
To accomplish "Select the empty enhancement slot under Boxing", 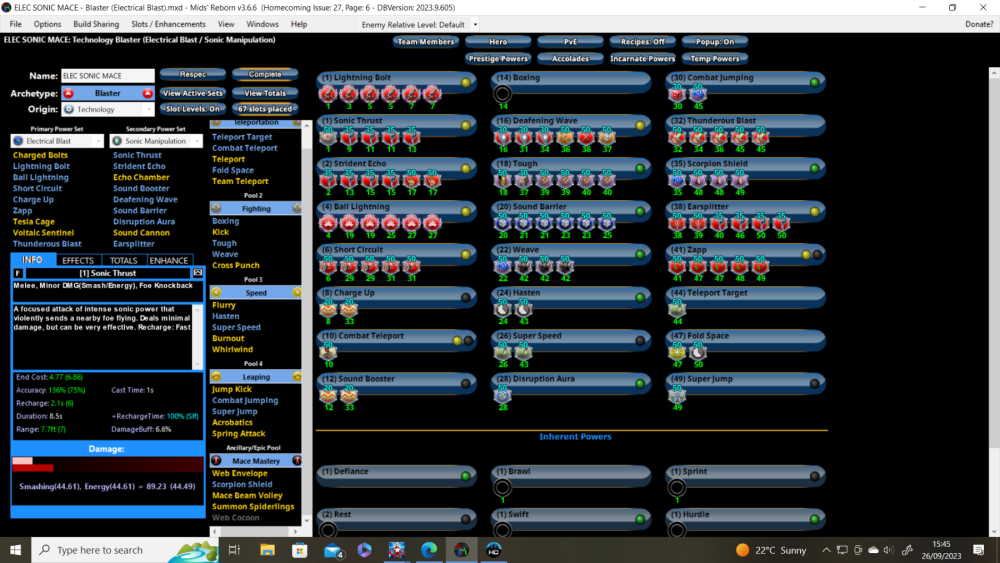I will click(x=503, y=93).
